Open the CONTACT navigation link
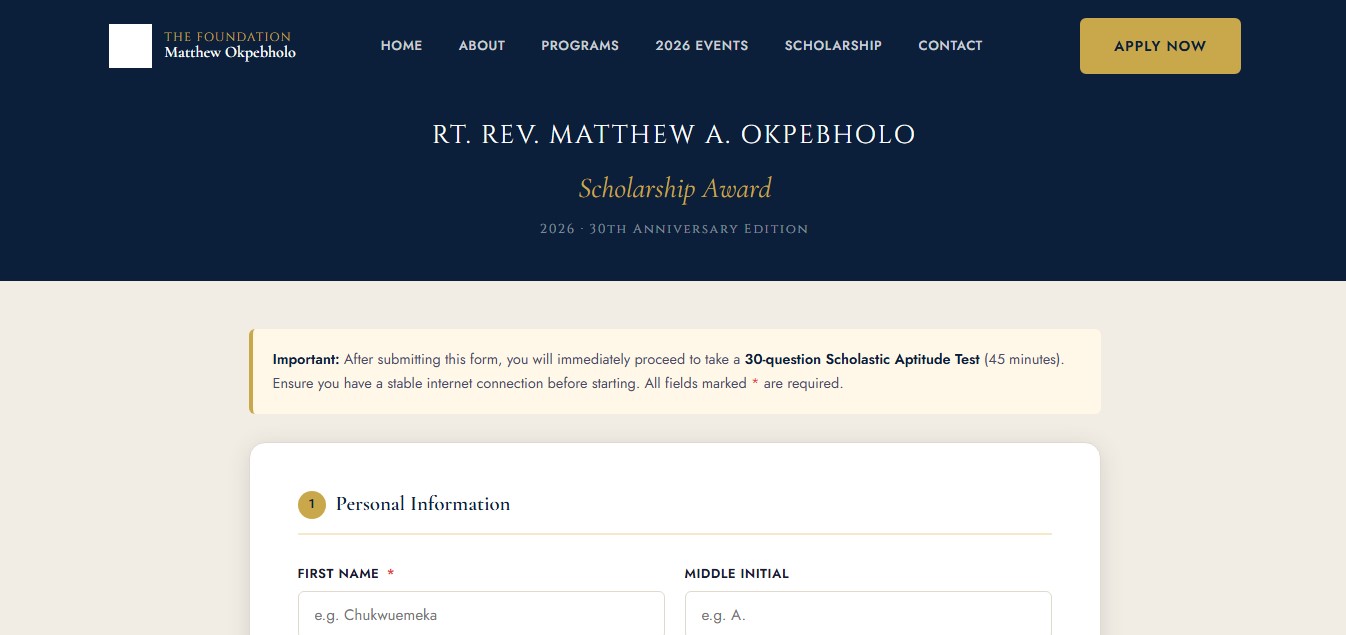Viewport: 1346px width, 635px height. (x=950, y=46)
